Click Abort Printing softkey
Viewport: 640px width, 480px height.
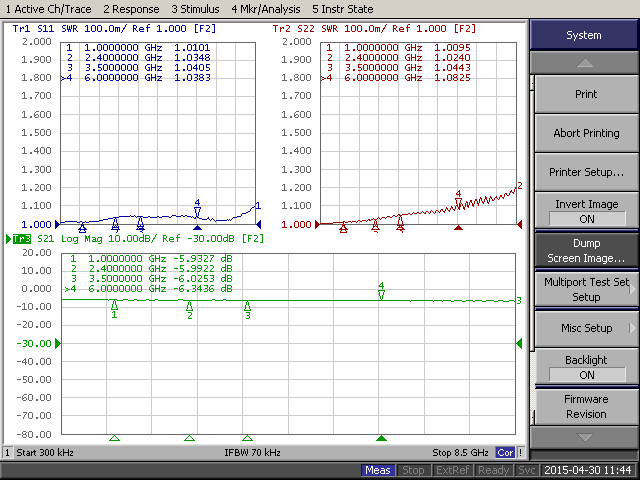[x=586, y=133]
